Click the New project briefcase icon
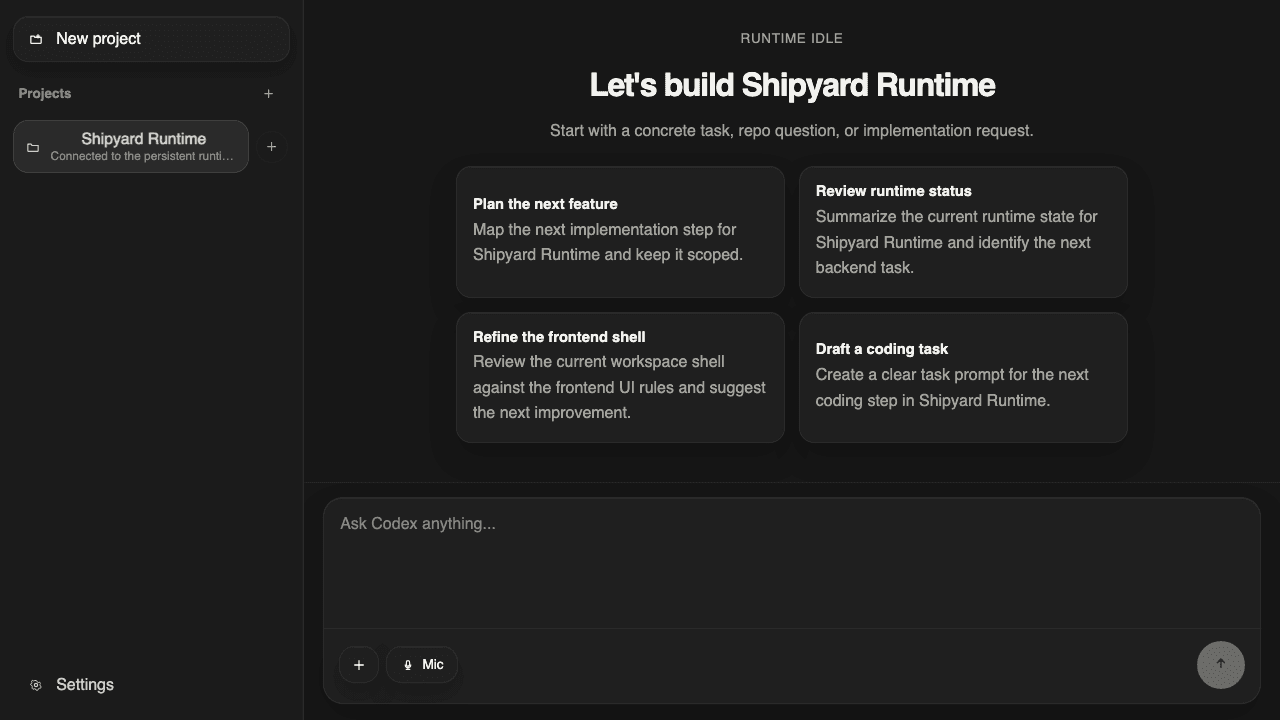The height and width of the screenshot is (720, 1280). click(36, 39)
